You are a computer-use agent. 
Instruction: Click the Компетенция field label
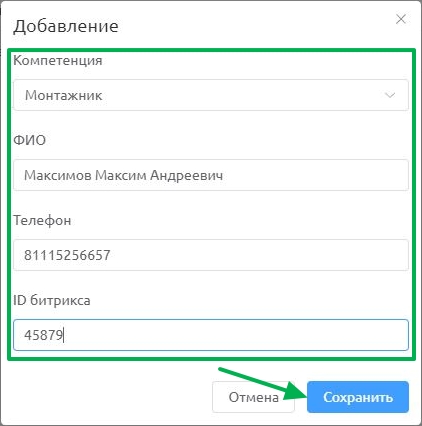tap(58, 61)
